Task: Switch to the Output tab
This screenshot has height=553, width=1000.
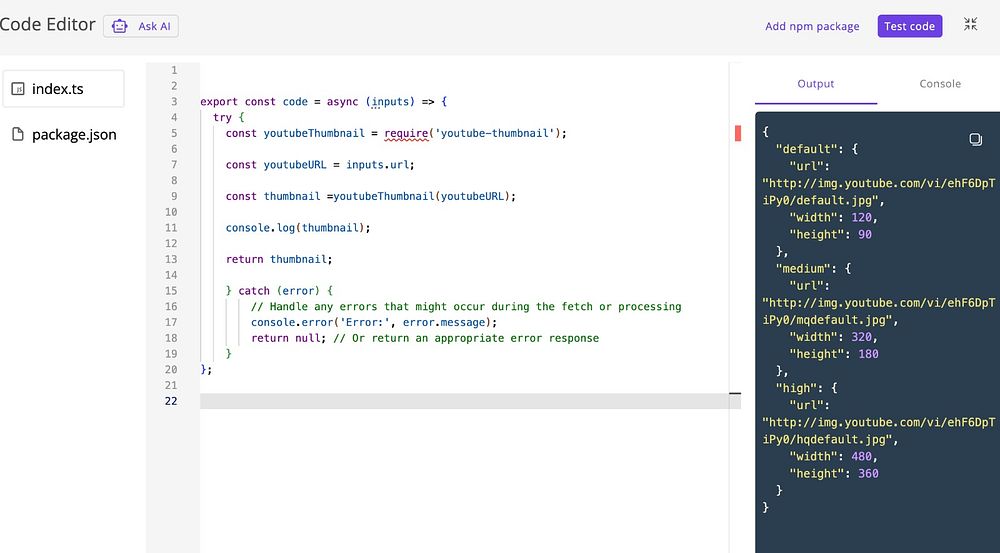Action: (816, 84)
